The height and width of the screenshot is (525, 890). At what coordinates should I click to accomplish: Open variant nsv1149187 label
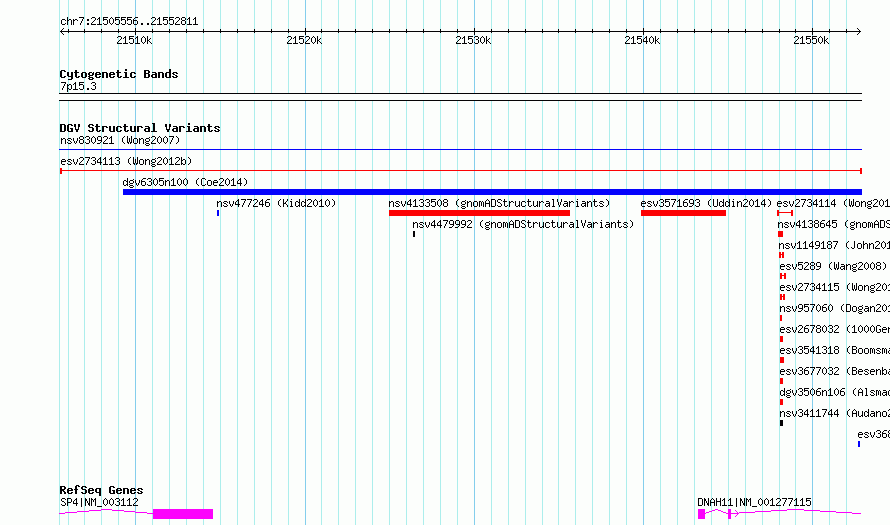click(x=834, y=245)
